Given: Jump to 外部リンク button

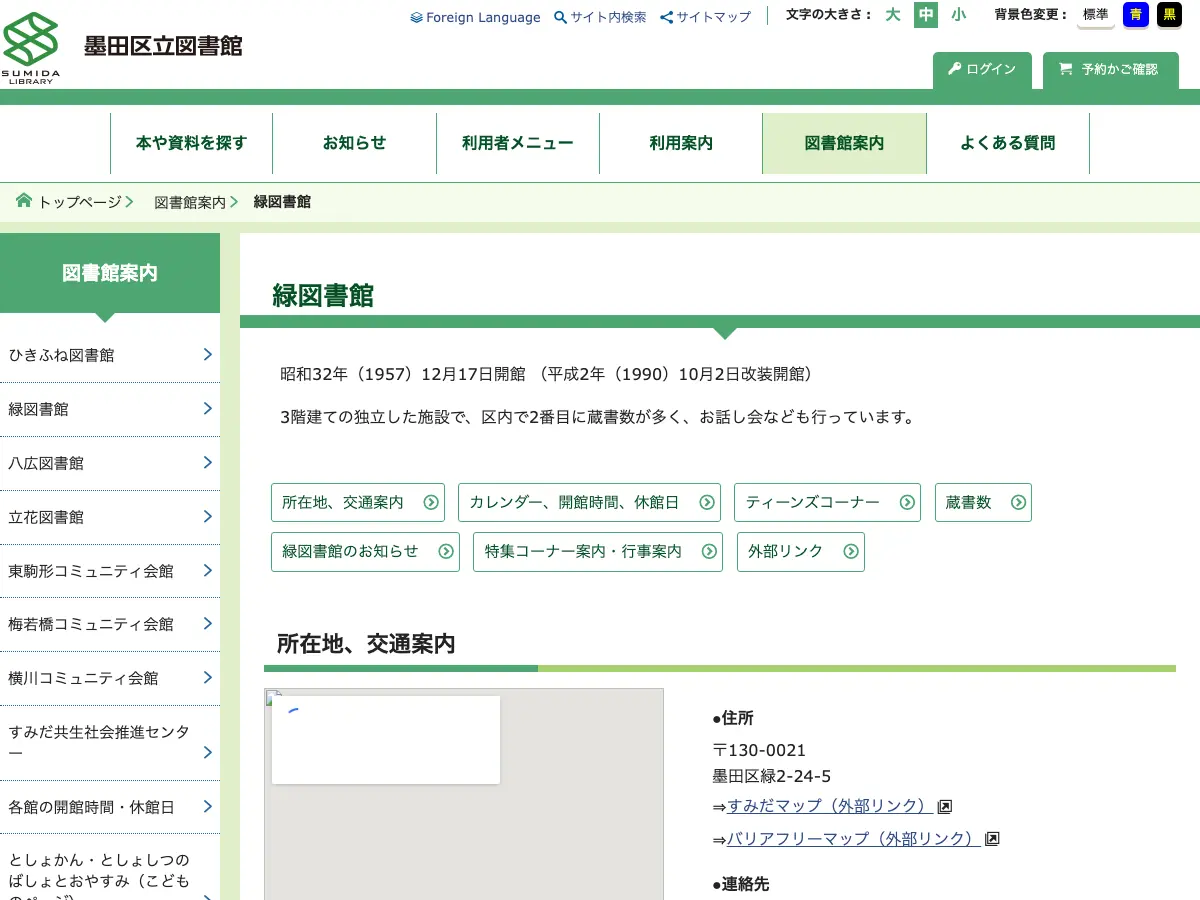Looking at the screenshot, I should pos(801,551).
